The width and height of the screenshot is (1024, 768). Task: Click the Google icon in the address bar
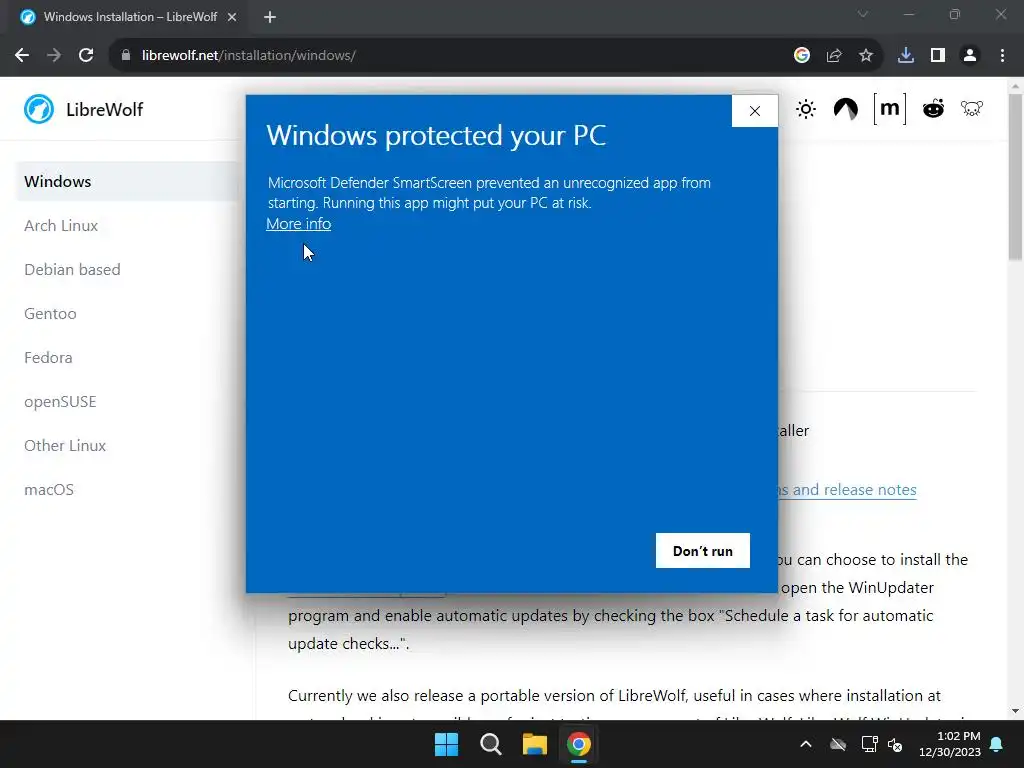click(802, 56)
